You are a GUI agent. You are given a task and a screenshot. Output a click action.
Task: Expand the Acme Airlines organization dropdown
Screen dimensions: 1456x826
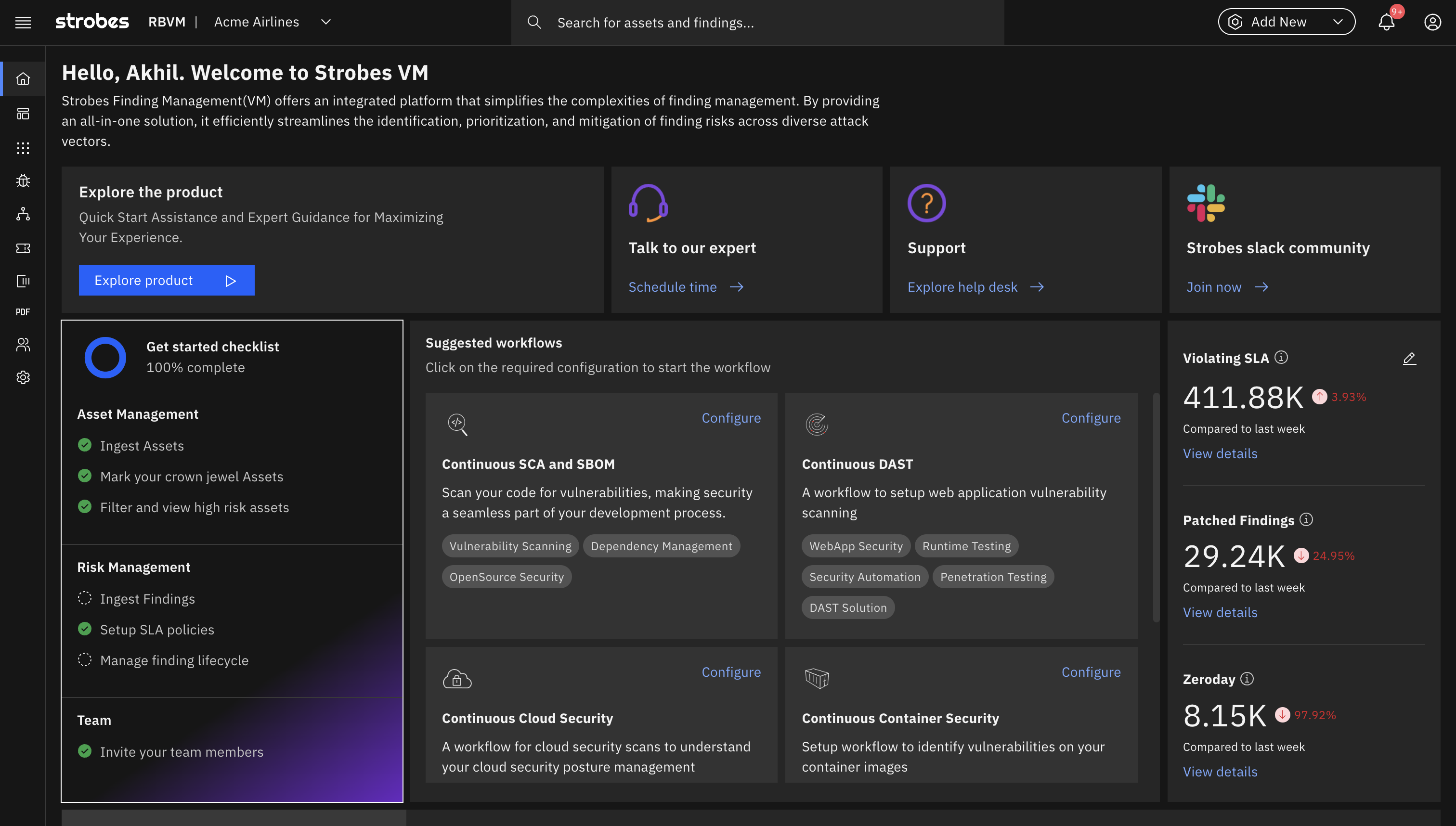pos(272,22)
